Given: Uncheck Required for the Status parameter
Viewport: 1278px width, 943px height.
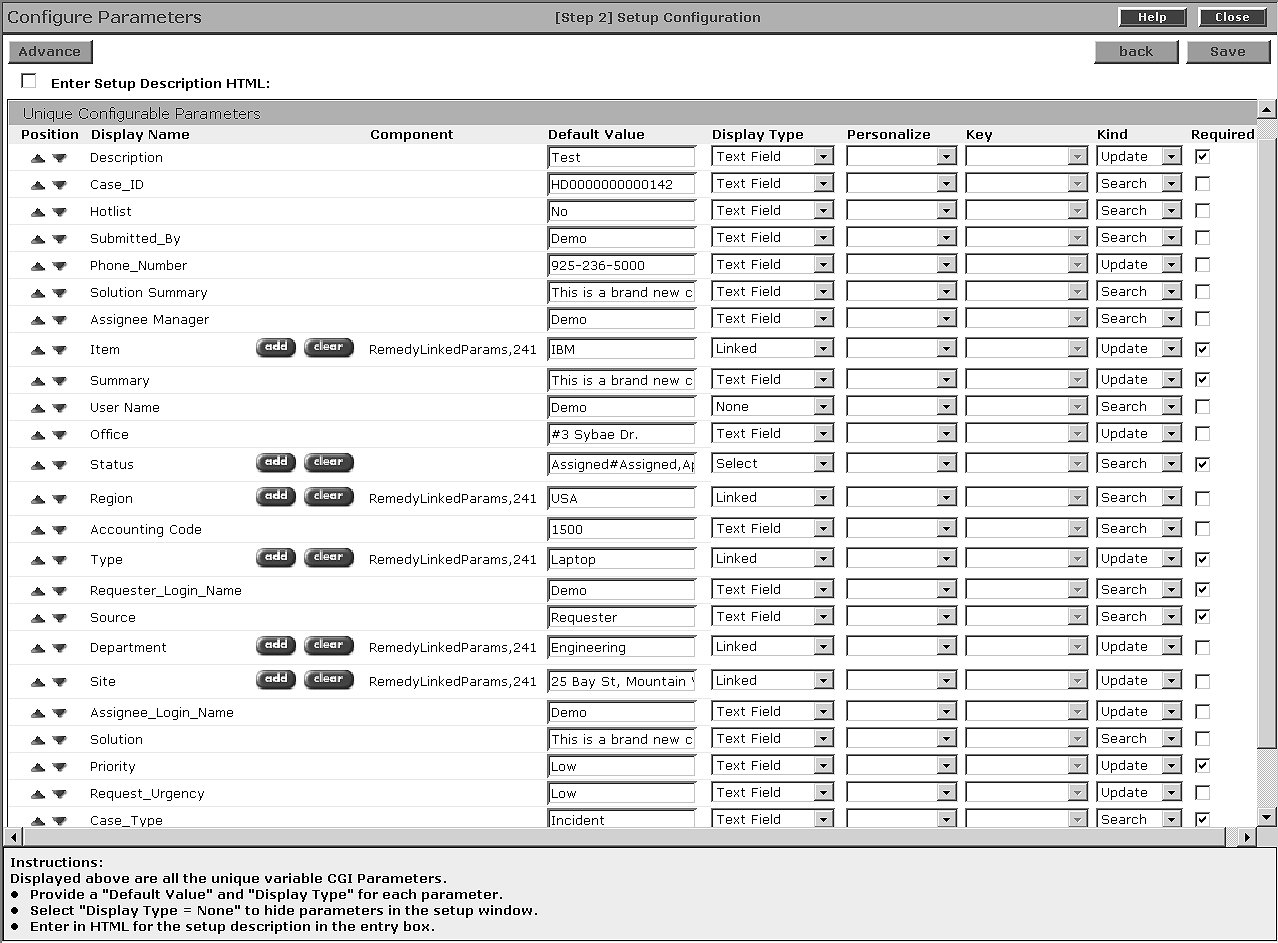Looking at the screenshot, I should click(x=1202, y=464).
